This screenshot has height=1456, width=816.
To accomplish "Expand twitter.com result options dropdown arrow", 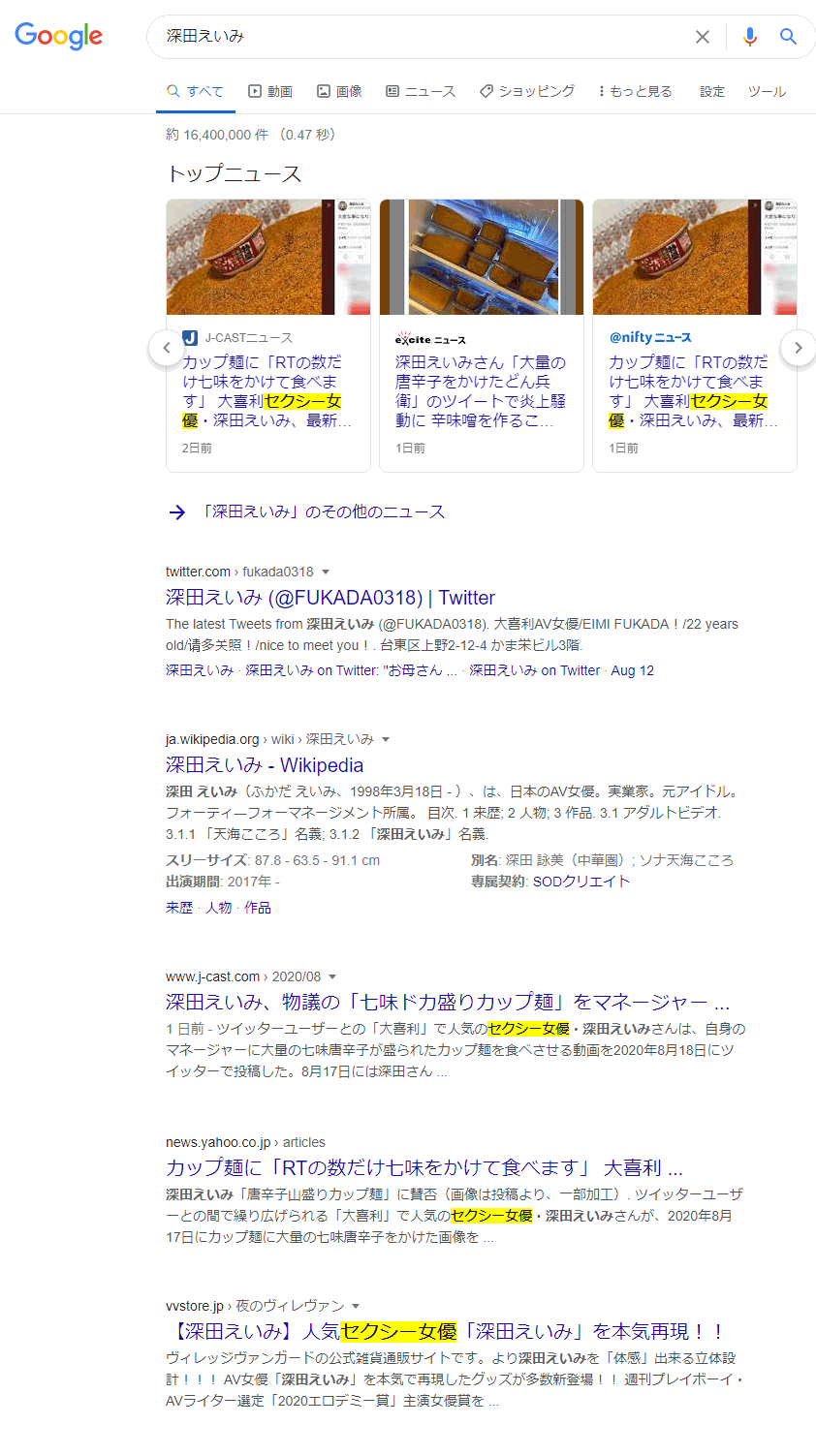I will coord(326,572).
